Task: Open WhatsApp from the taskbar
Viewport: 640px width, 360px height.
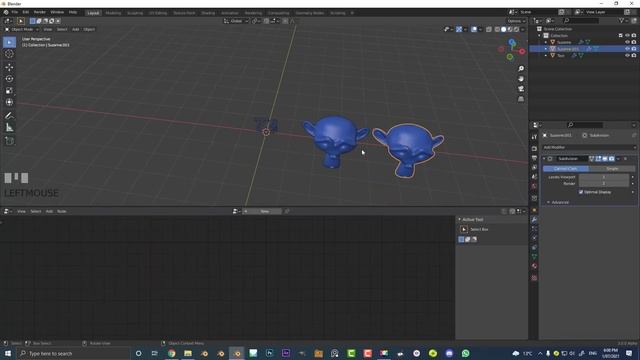Action: 466,353
